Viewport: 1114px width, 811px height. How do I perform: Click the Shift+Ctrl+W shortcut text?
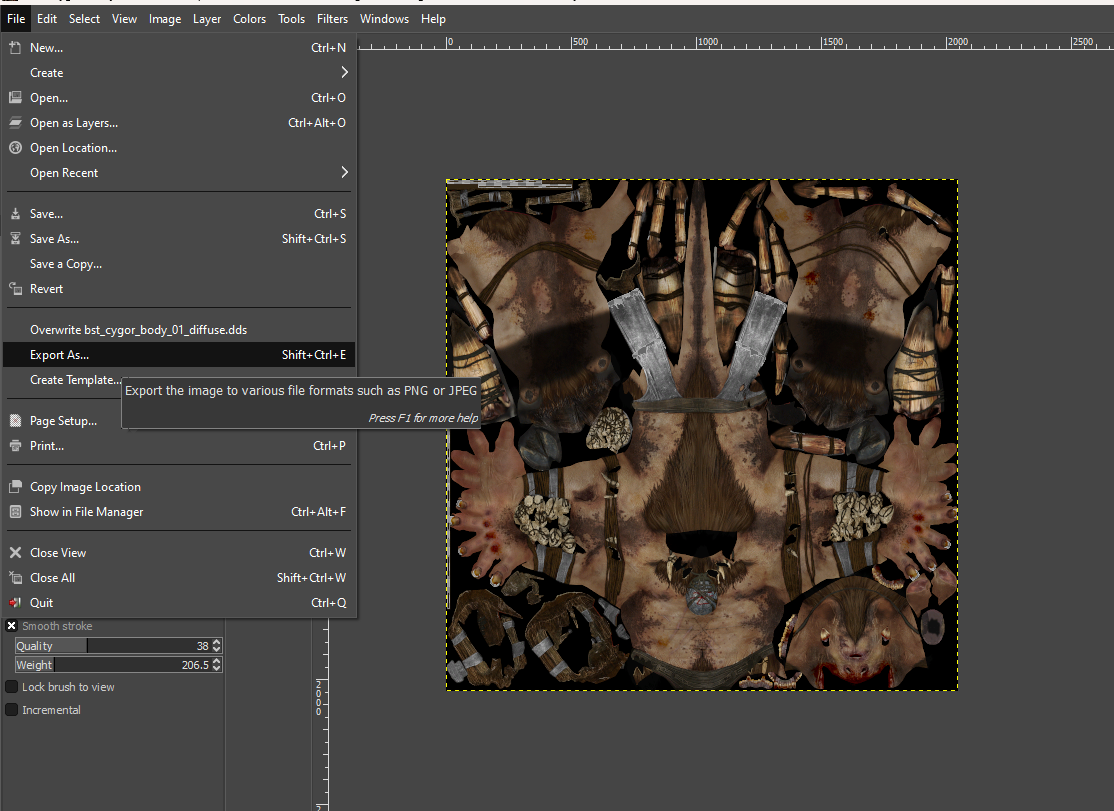click(311, 577)
